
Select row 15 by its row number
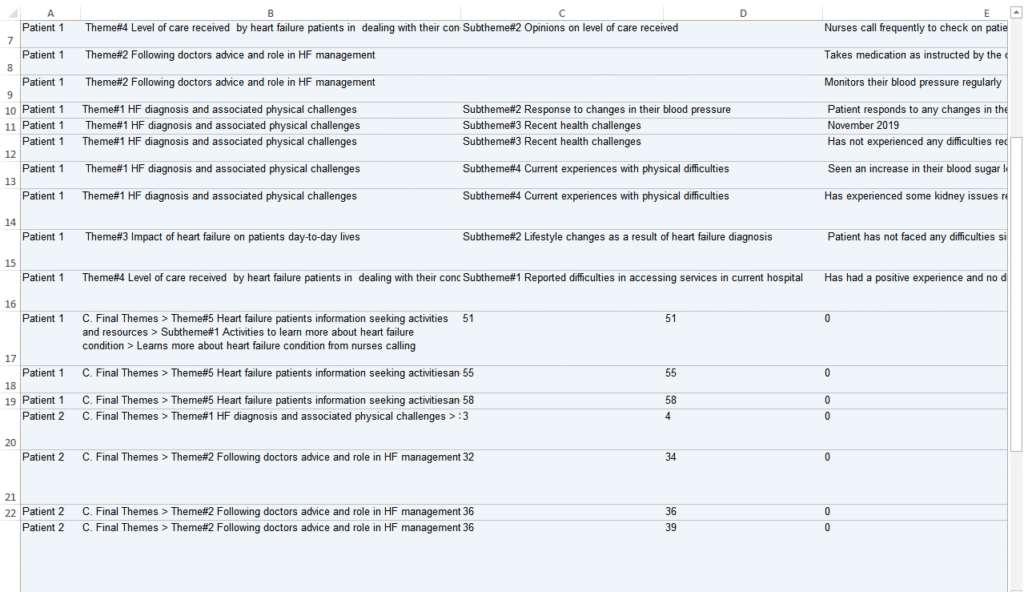tap(10, 250)
